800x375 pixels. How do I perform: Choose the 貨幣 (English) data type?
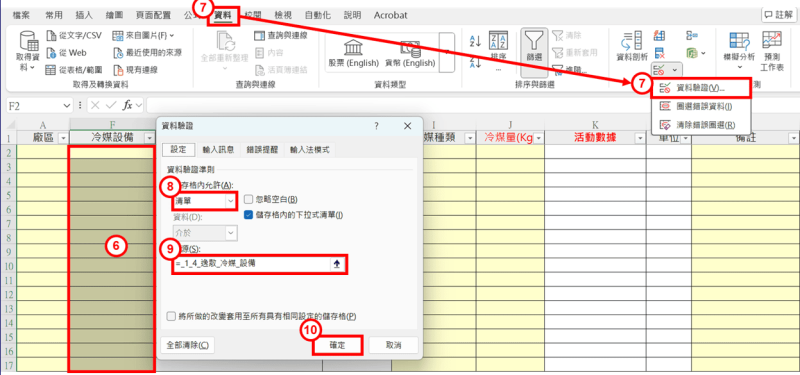tap(410, 54)
